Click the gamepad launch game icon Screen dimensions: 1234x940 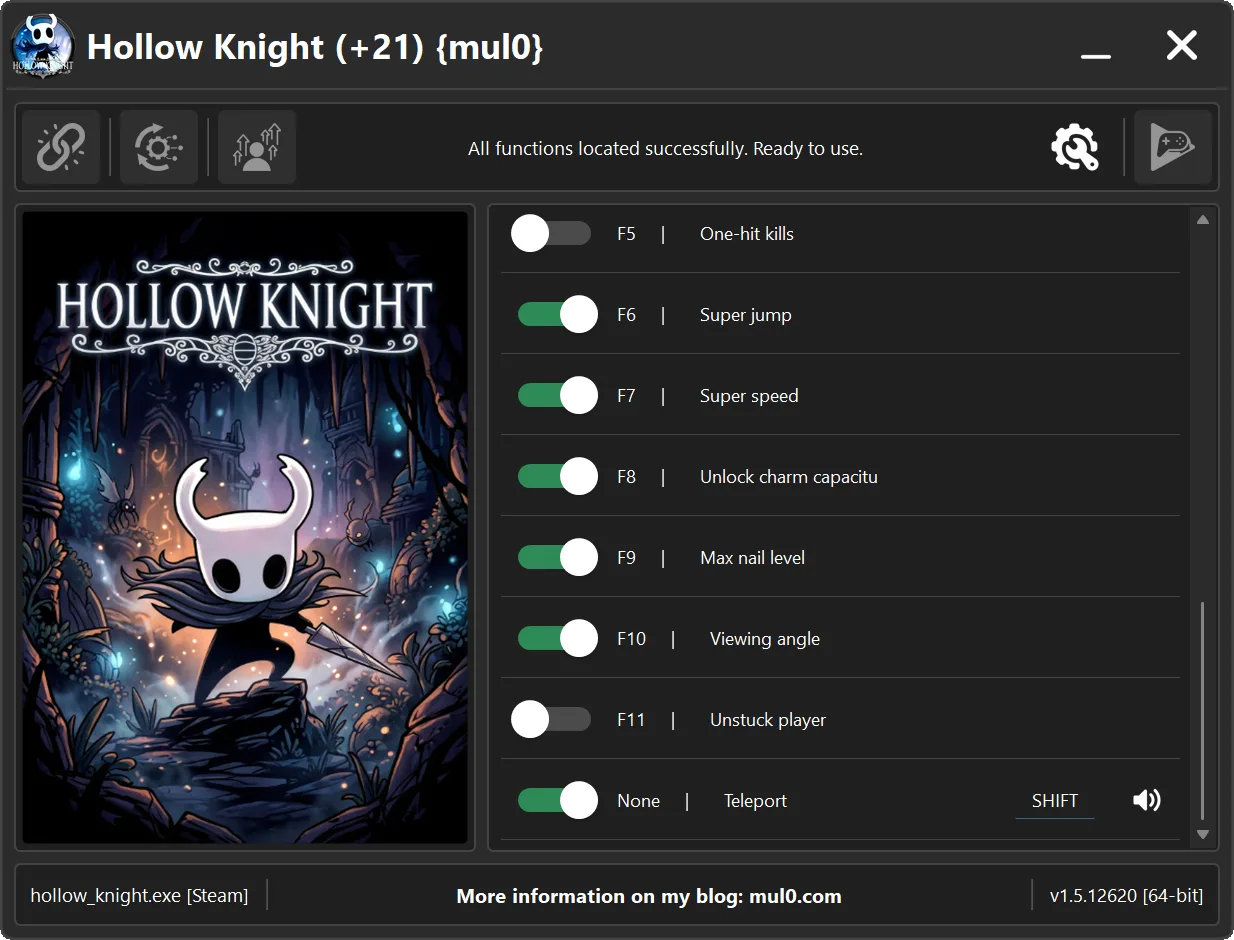(x=1173, y=148)
